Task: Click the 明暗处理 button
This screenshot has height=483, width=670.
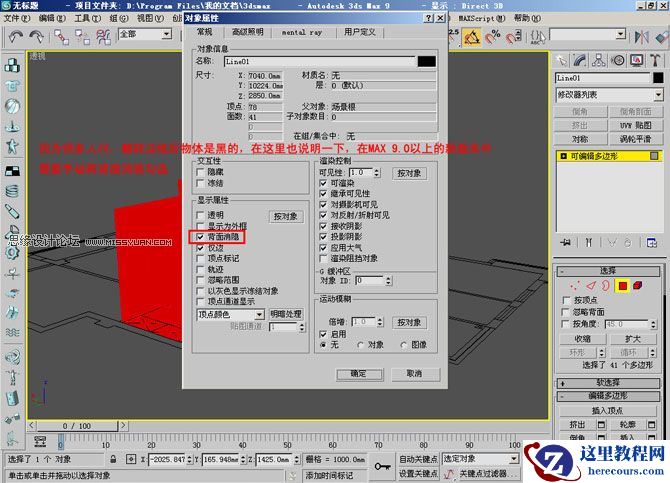Action: [x=286, y=314]
